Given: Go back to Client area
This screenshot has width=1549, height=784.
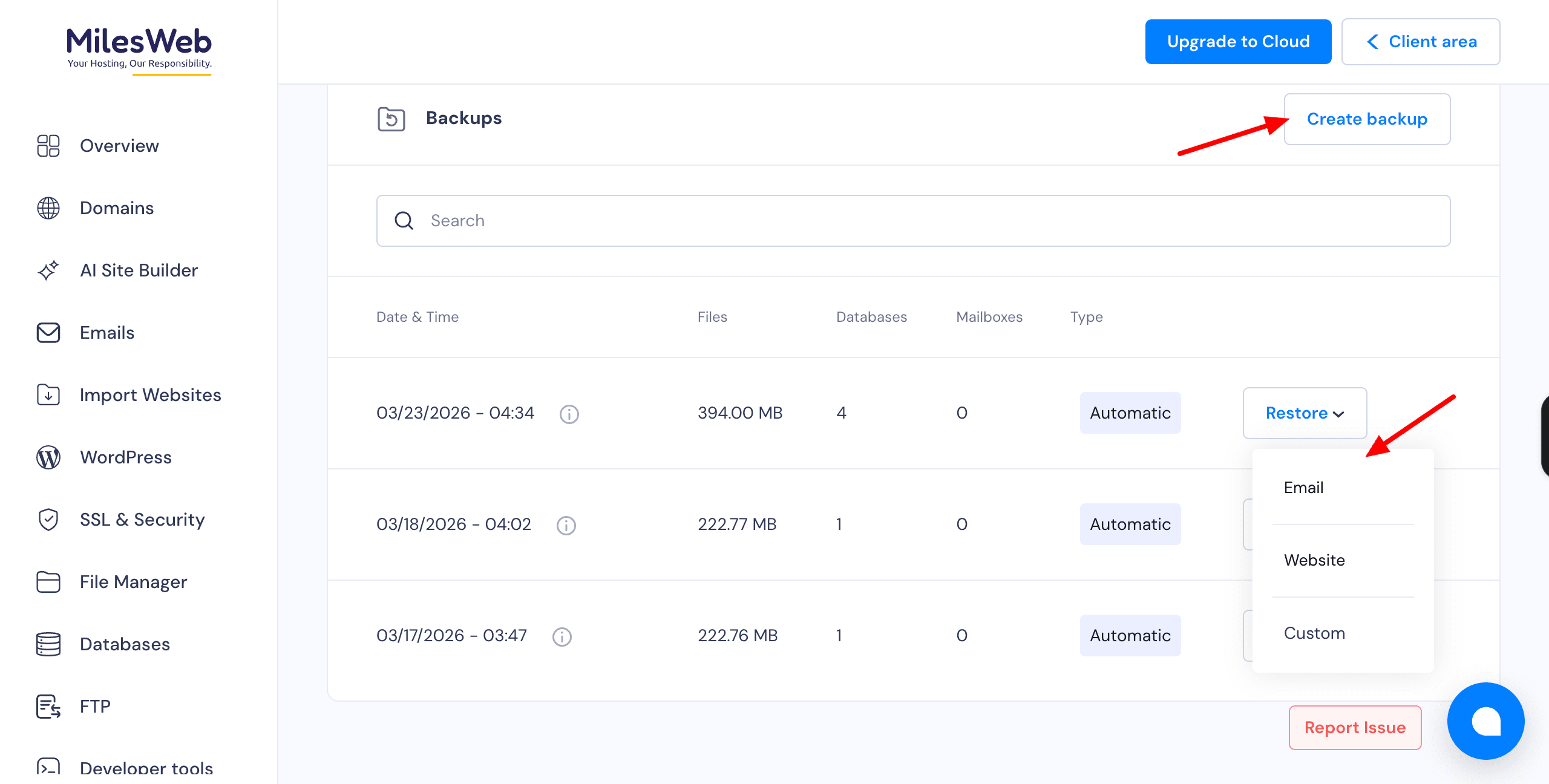Looking at the screenshot, I should 1421,42.
